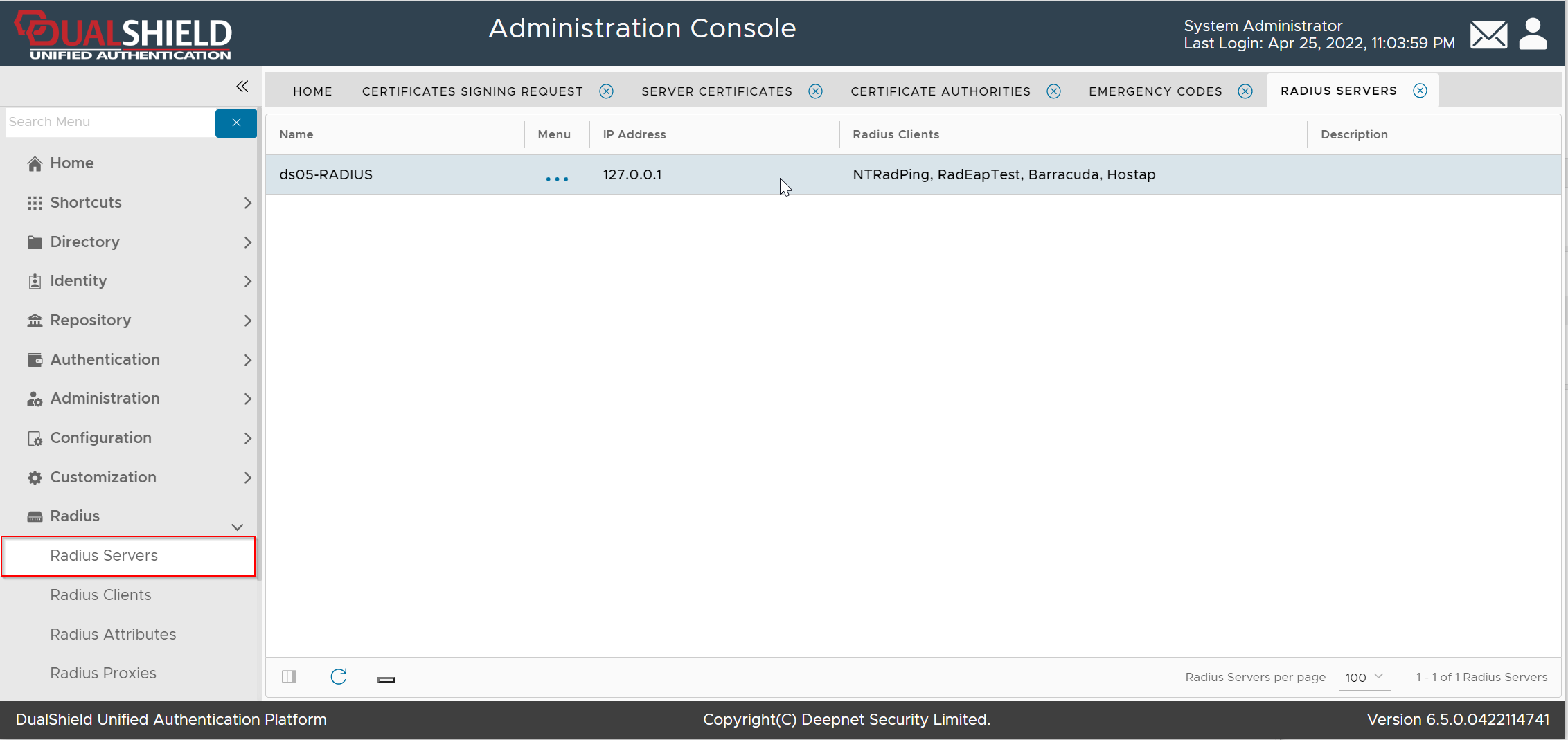
Task: Collapse the Radius menu section
Action: coord(237,527)
